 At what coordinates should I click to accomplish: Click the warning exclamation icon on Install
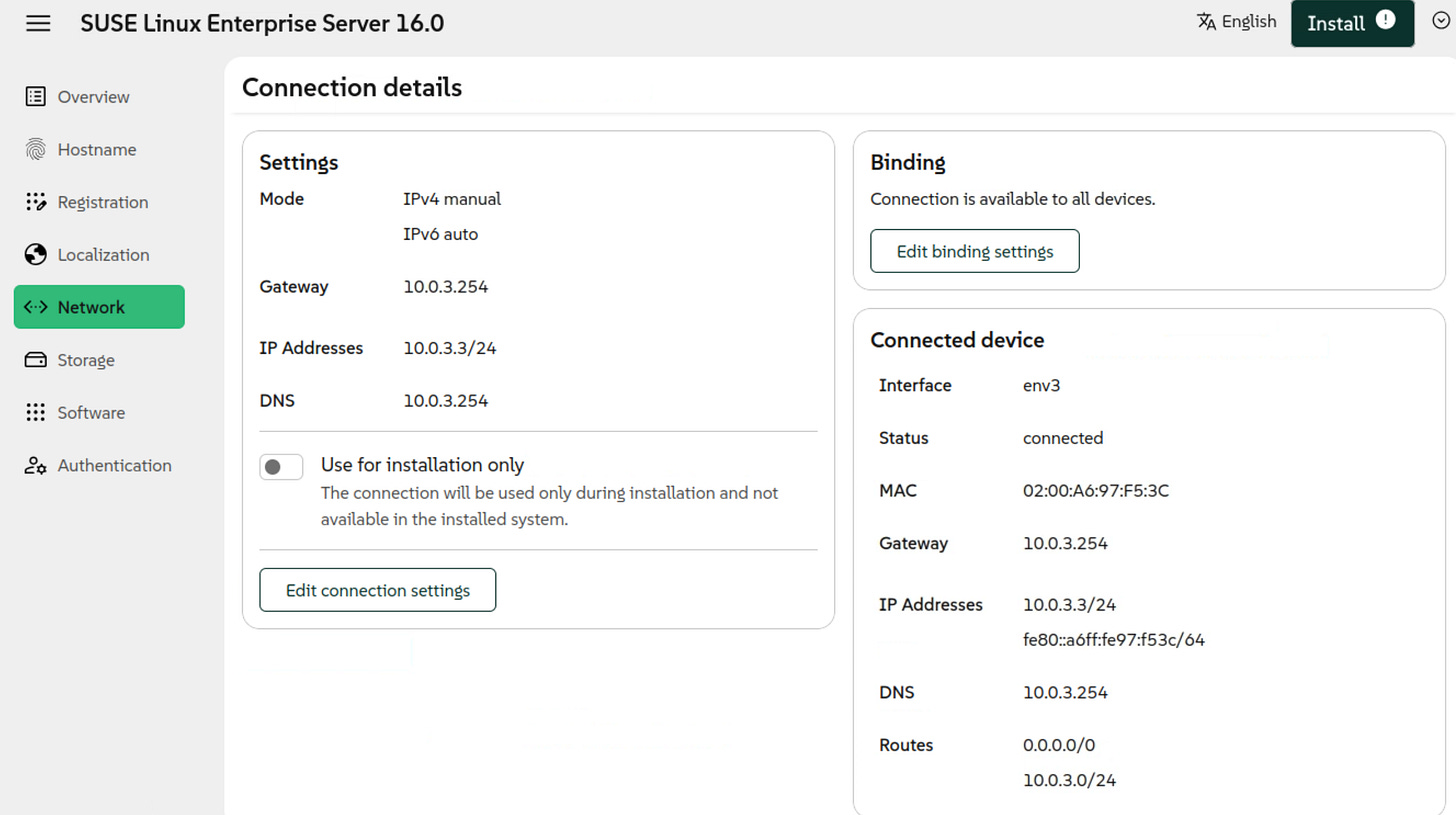point(1385,20)
